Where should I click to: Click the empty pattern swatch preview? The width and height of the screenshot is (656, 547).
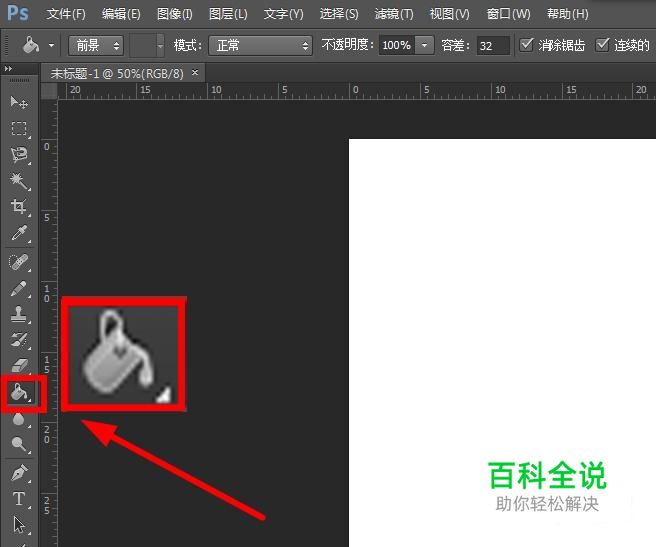click(143, 45)
